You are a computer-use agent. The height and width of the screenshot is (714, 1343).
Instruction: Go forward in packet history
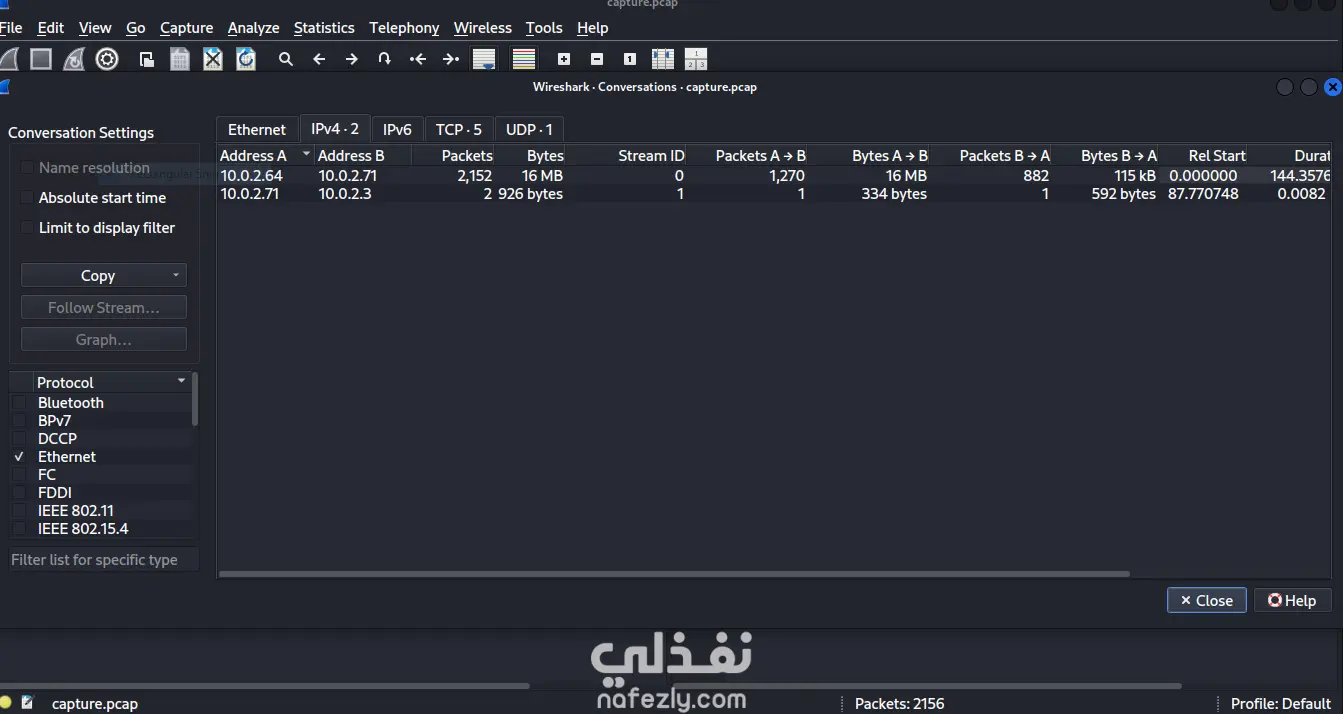[352, 59]
